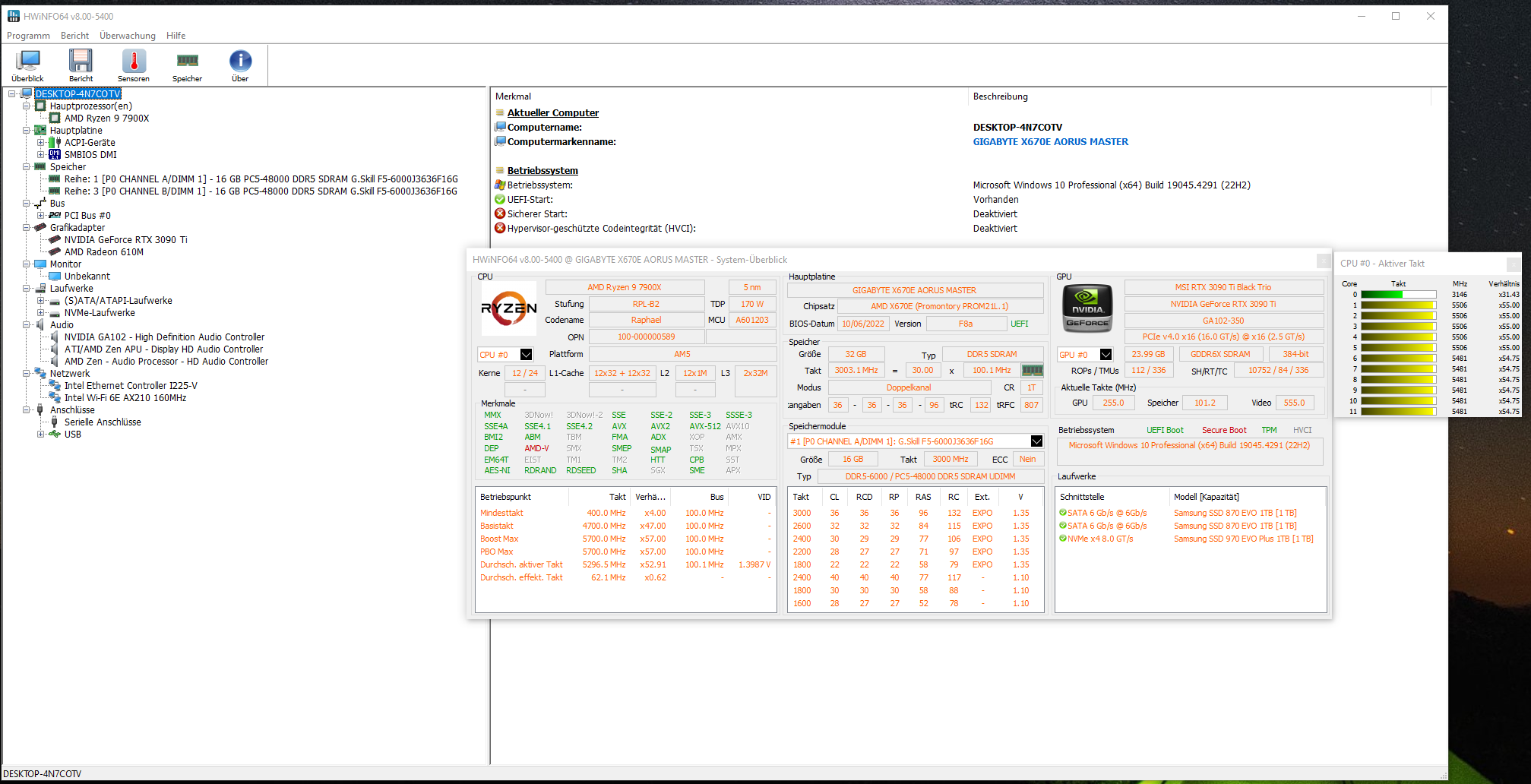Image resolution: width=1531 pixels, height=784 pixels.
Task: Click the MSI RTX 3090 Ti Black Trio field
Action: [1223, 287]
